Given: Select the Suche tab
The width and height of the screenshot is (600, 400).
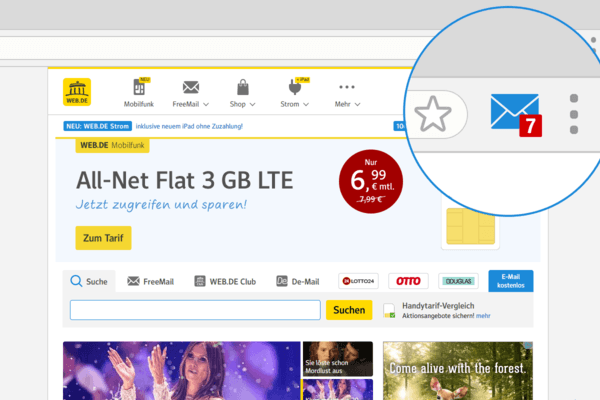Looking at the screenshot, I should (89, 281).
